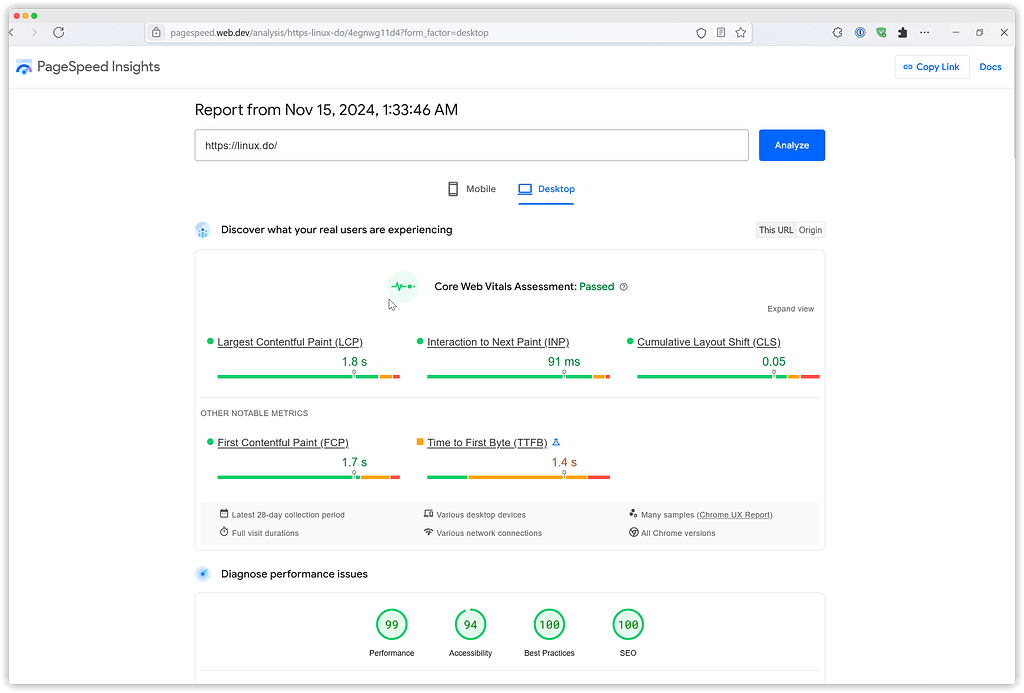Click the FCP value 1.7 s
The width and height of the screenshot is (1024, 693).
355,462
